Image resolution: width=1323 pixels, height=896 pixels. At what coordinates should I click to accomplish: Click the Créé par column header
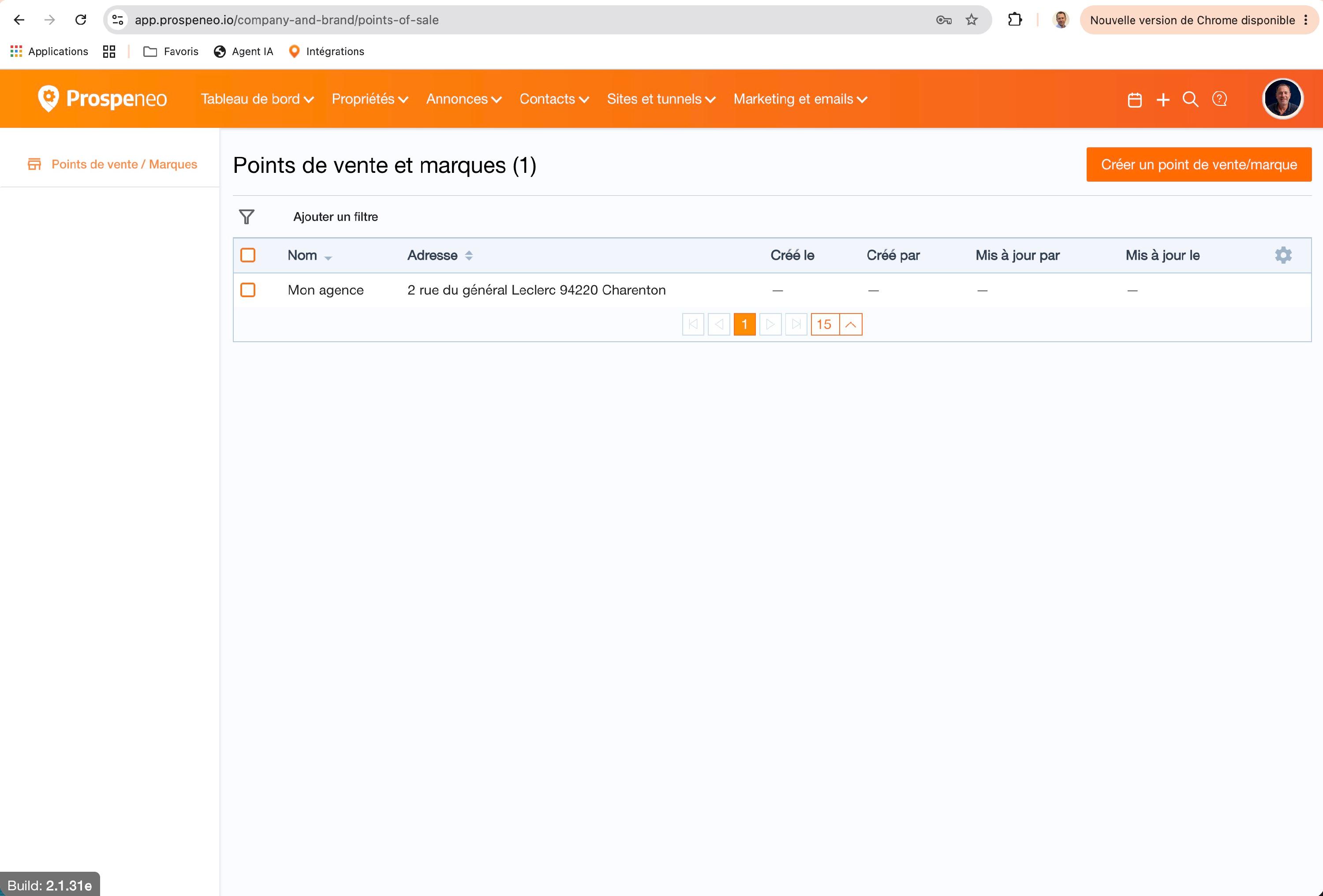[893, 255]
